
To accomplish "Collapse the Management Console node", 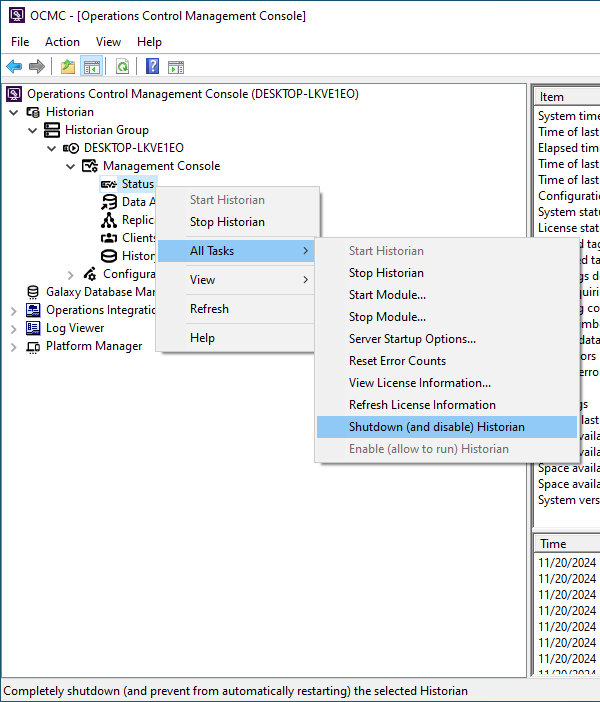I will (x=70, y=167).
